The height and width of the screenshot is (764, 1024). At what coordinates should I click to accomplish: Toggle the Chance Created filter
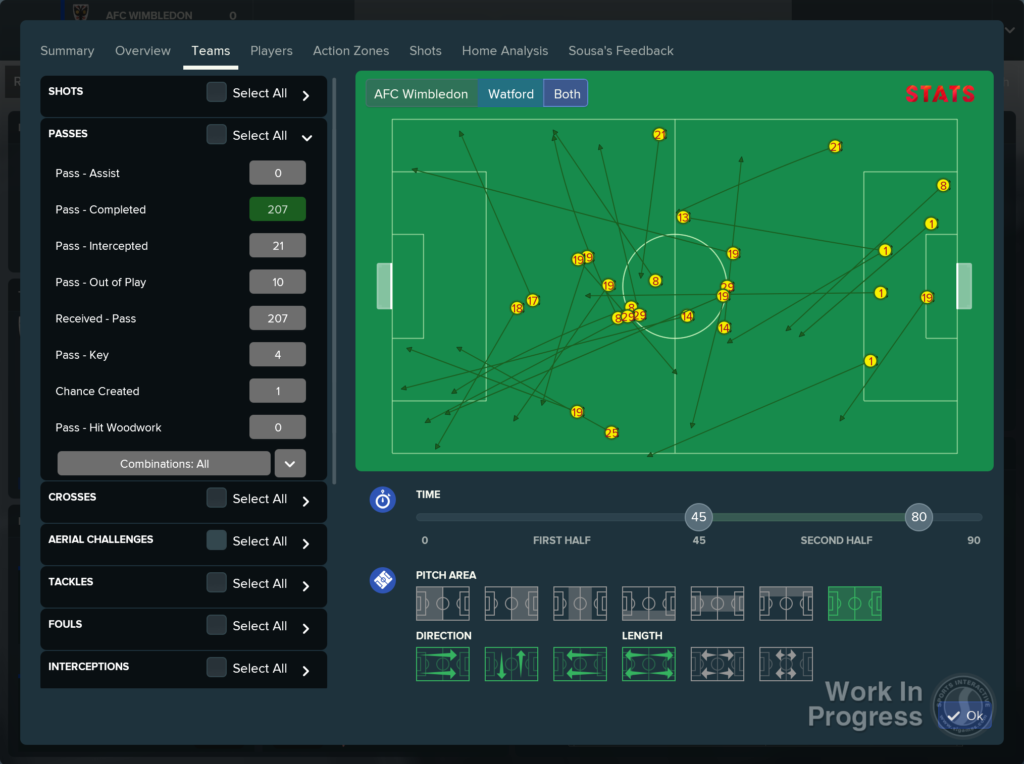coord(278,391)
